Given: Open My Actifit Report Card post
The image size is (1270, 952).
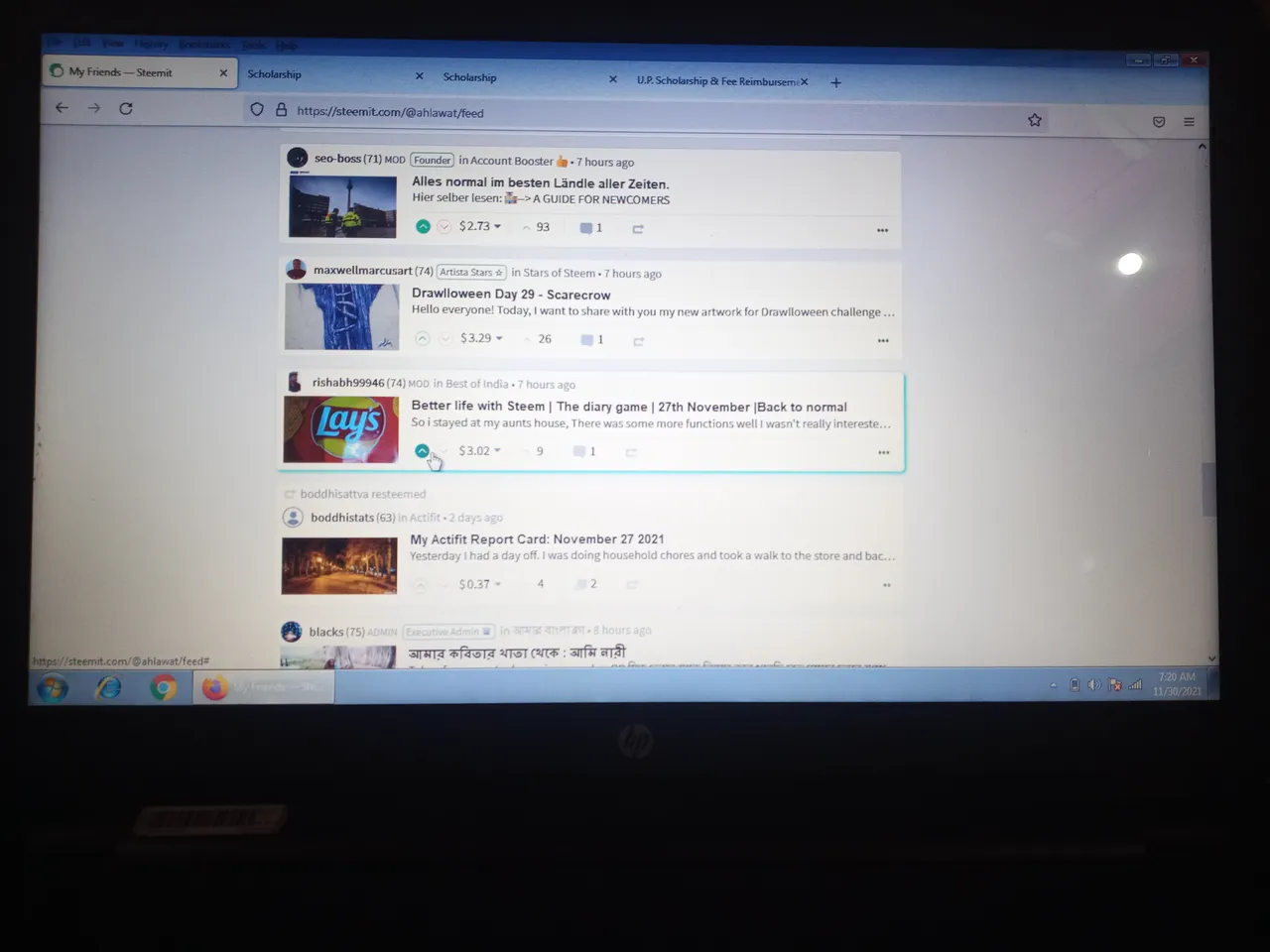Looking at the screenshot, I should [537, 539].
